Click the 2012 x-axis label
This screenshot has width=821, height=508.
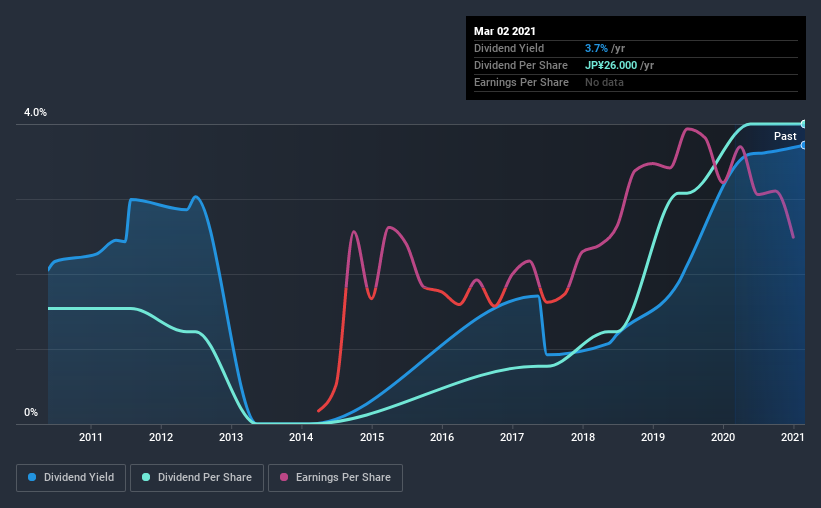click(161, 437)
